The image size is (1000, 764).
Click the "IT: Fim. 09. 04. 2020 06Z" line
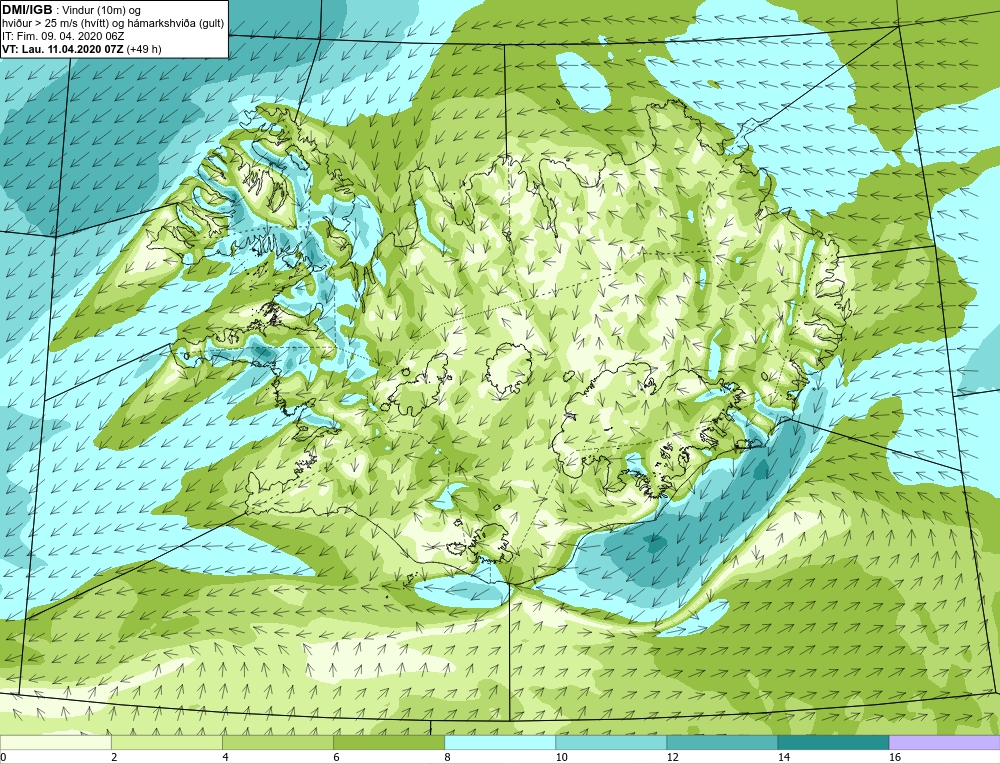[x=63, y=36]
